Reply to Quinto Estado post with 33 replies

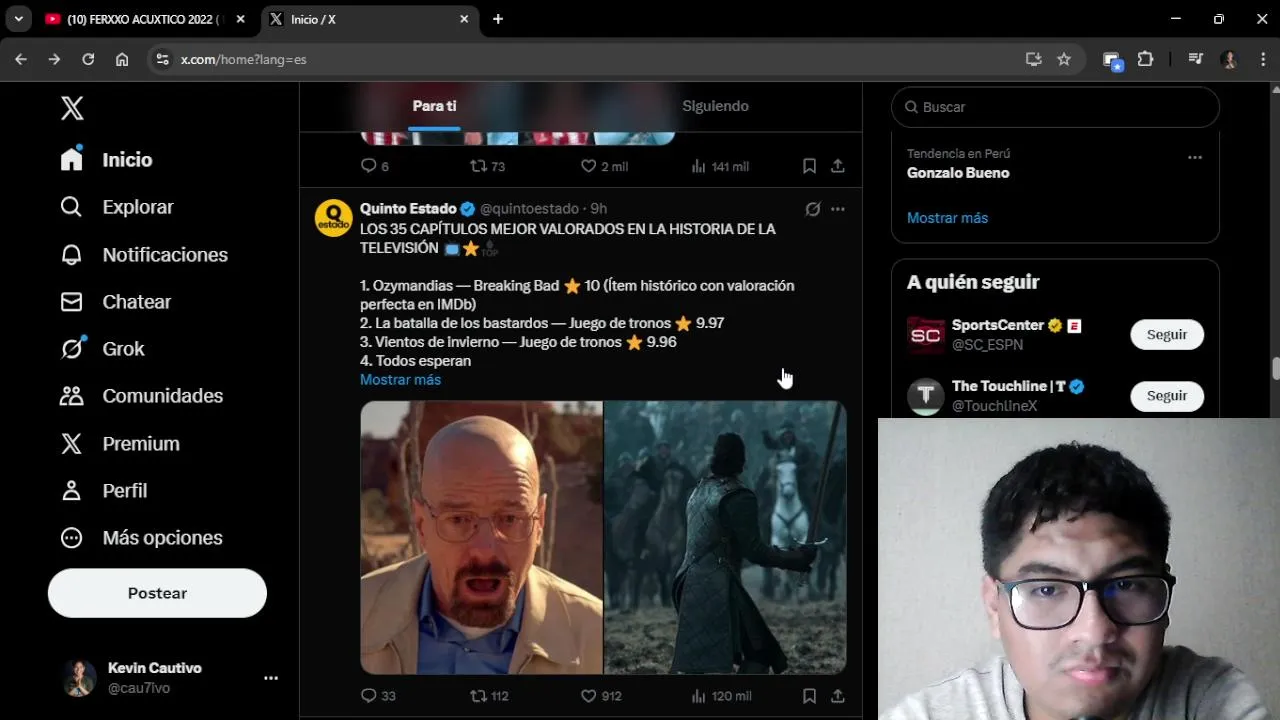pos(368,696)
